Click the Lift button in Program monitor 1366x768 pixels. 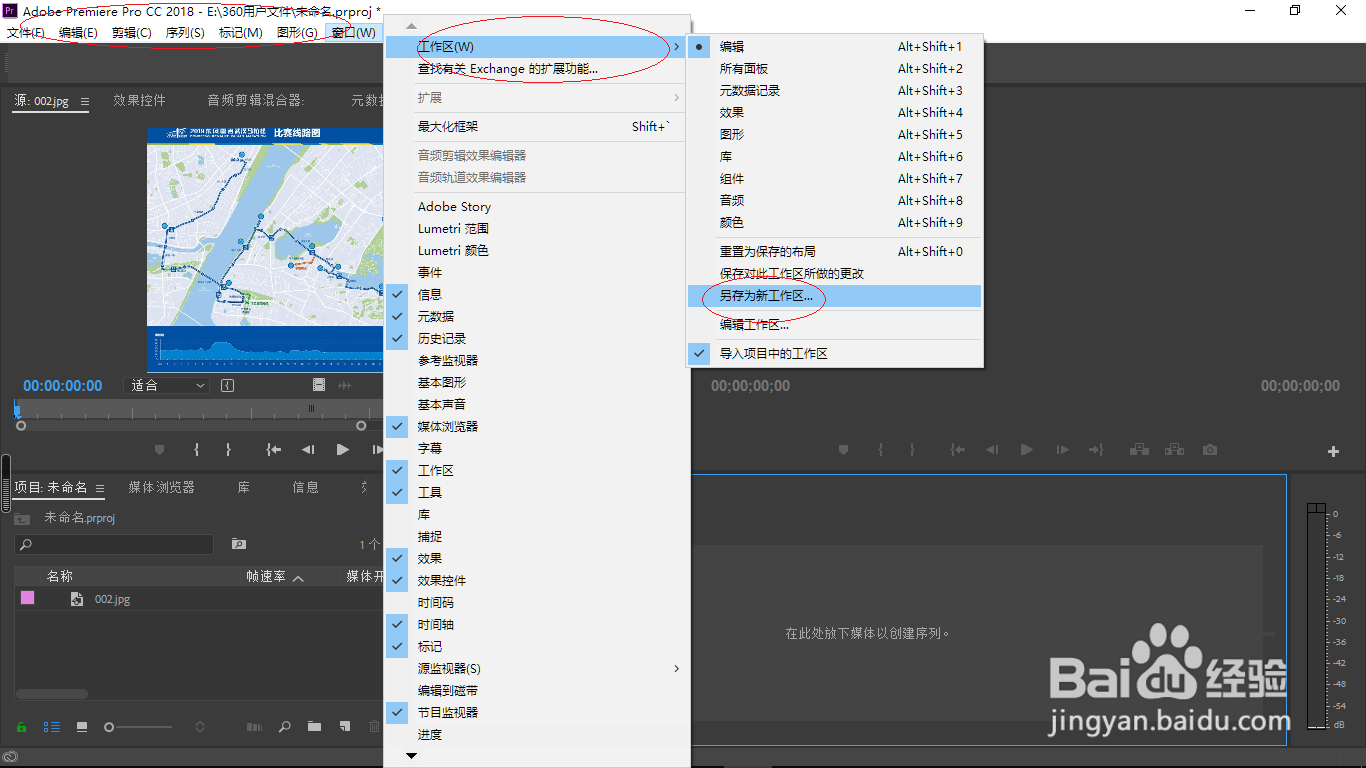(1138, 450)
